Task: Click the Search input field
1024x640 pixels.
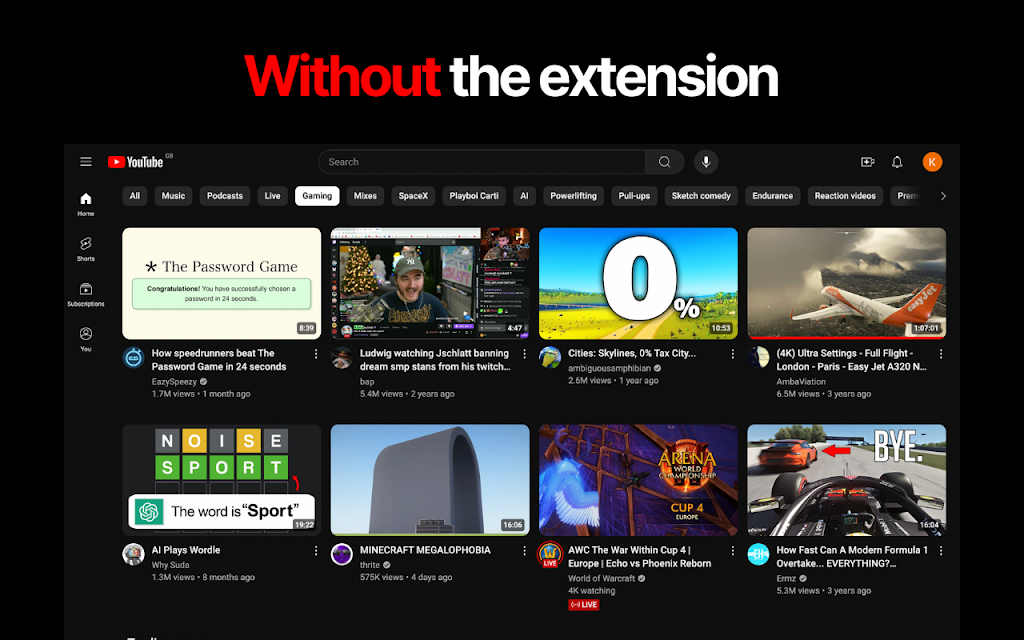Action: pyautogui.click(x=482, y=162)
